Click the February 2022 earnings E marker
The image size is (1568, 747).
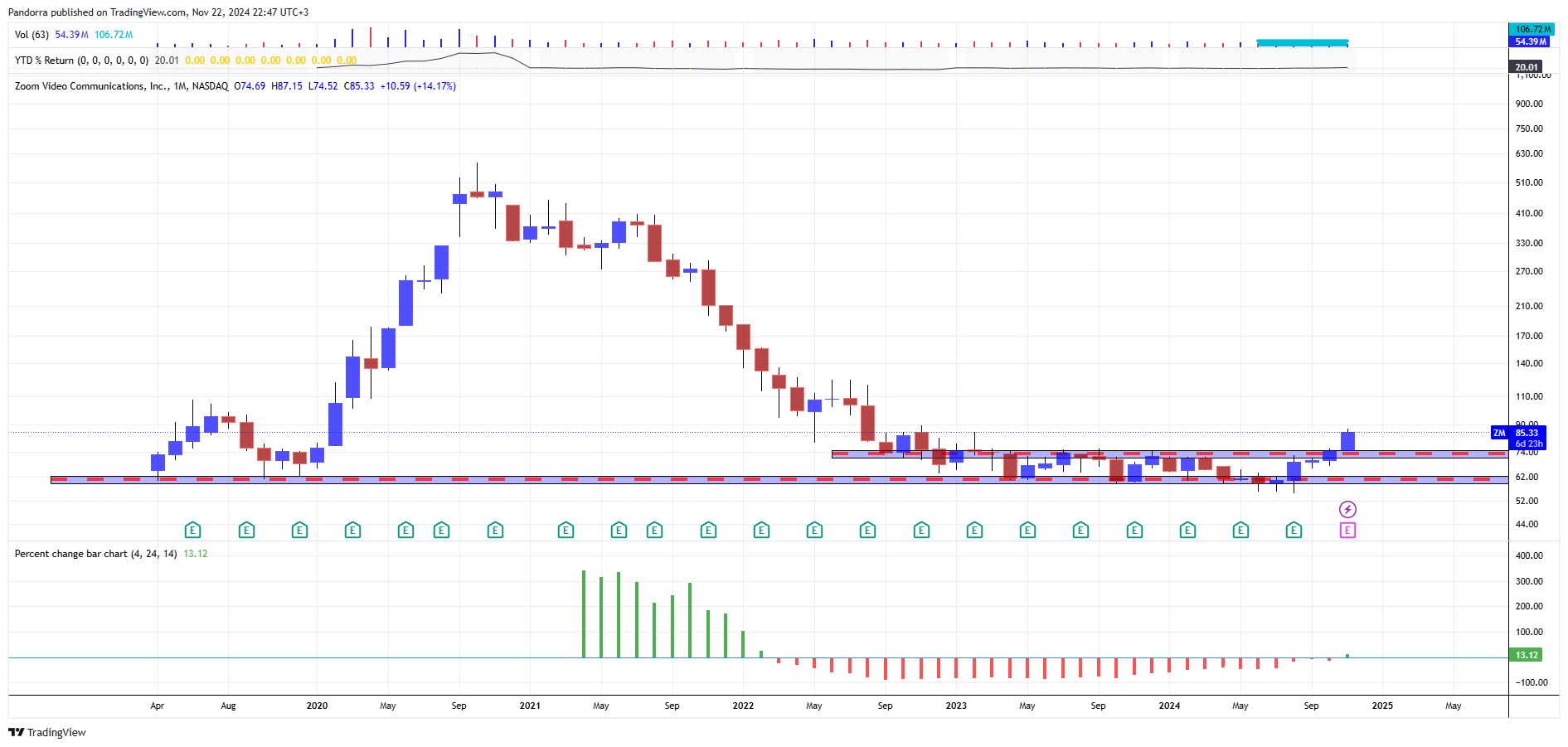[761, 530]
